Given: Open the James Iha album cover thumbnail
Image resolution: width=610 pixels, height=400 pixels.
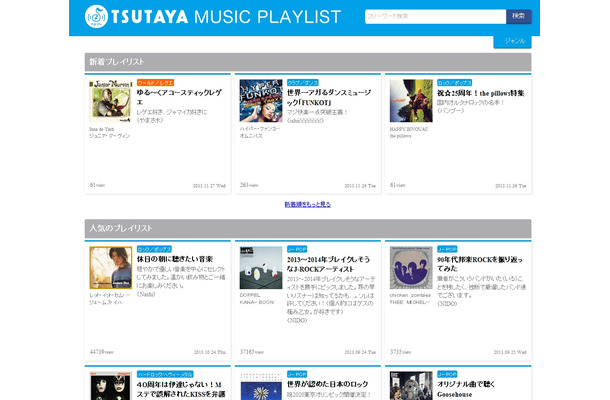Looking at the screenshot, I should pyautogui.click(x=110, y=268).
